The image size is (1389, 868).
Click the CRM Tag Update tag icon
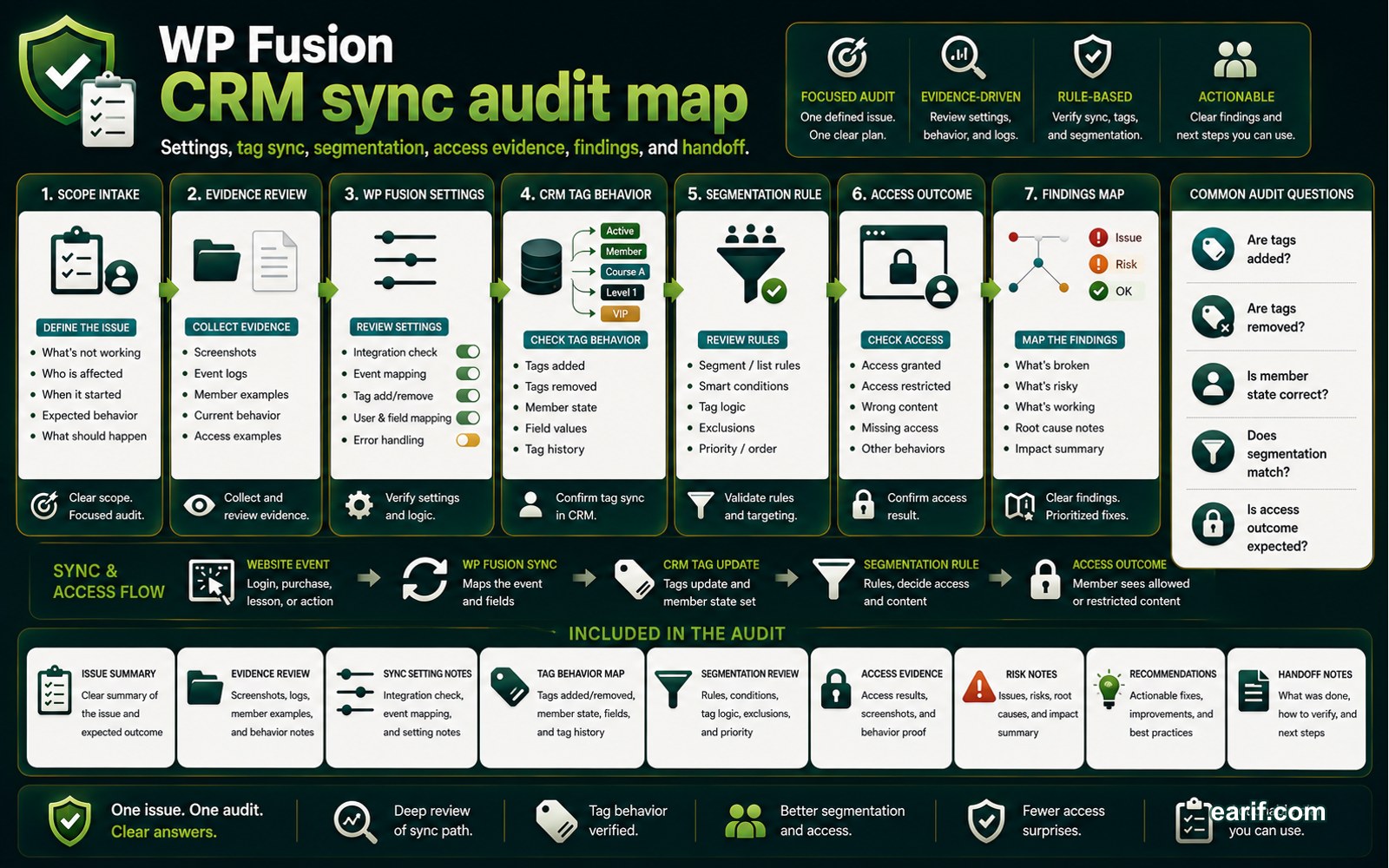coord(634,579)
